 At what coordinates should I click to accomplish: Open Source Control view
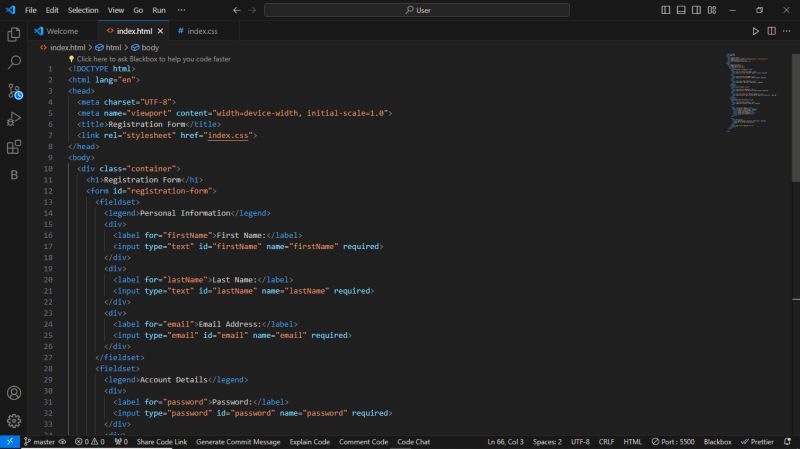[x=15, y=91]
